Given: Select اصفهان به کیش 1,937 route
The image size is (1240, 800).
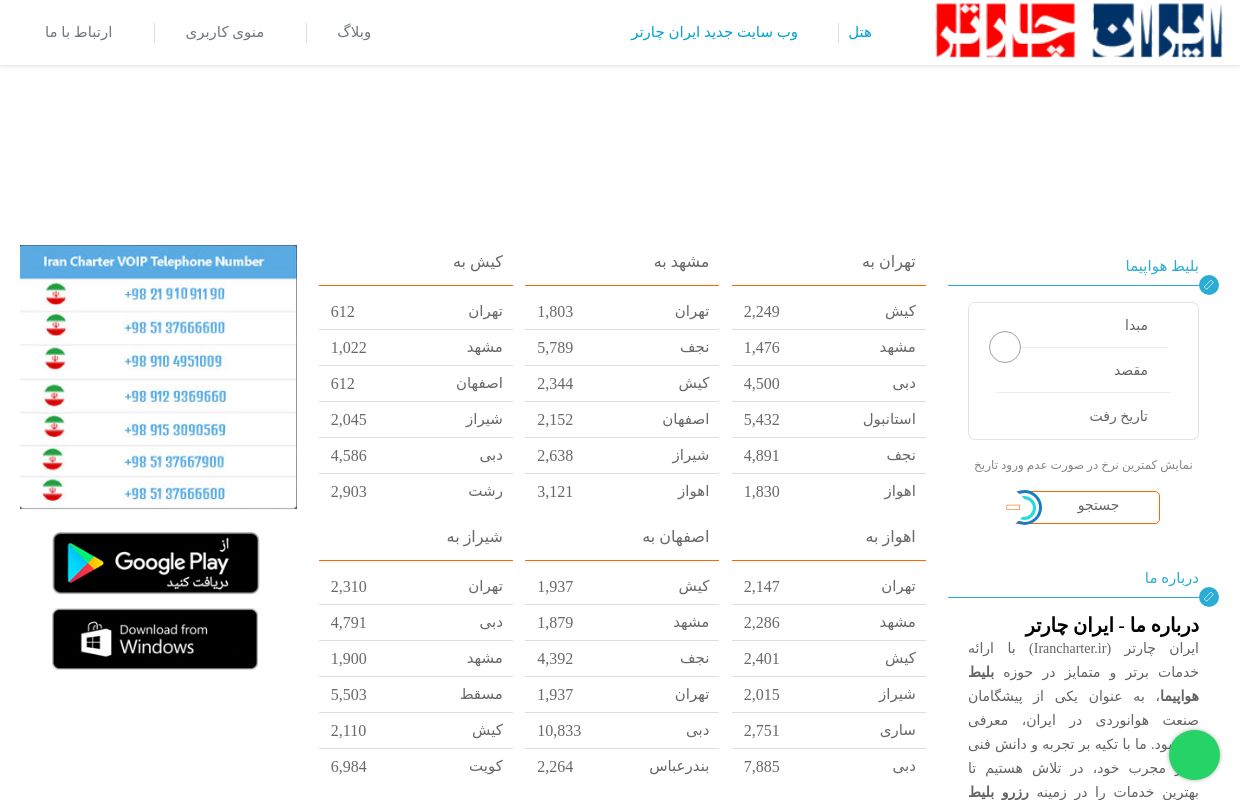Looking at the screenshot, I should [x=622, y=587].
